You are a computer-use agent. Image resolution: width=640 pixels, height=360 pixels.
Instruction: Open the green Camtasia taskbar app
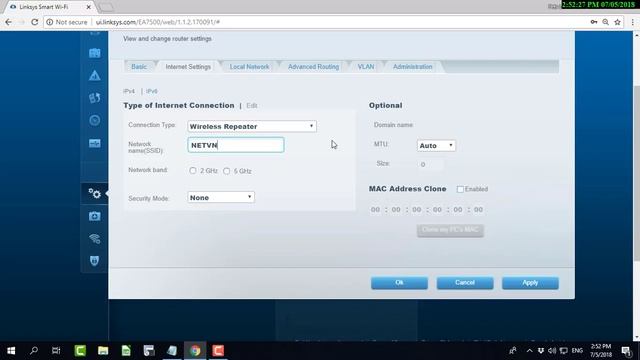80,351
